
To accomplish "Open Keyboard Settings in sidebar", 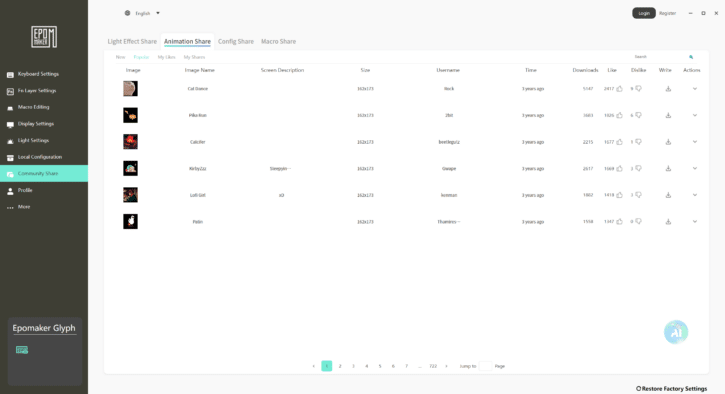I will tap(44, 74).
